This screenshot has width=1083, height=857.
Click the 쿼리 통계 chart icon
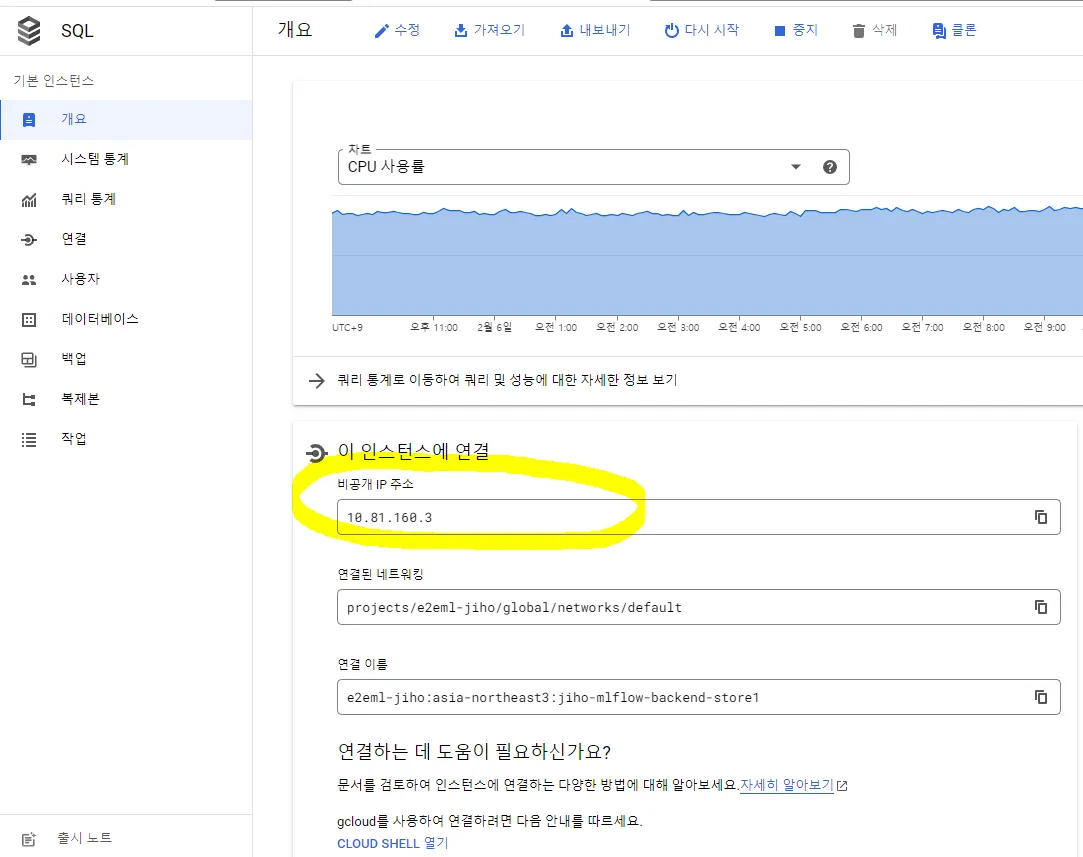[x=29, y=200]
